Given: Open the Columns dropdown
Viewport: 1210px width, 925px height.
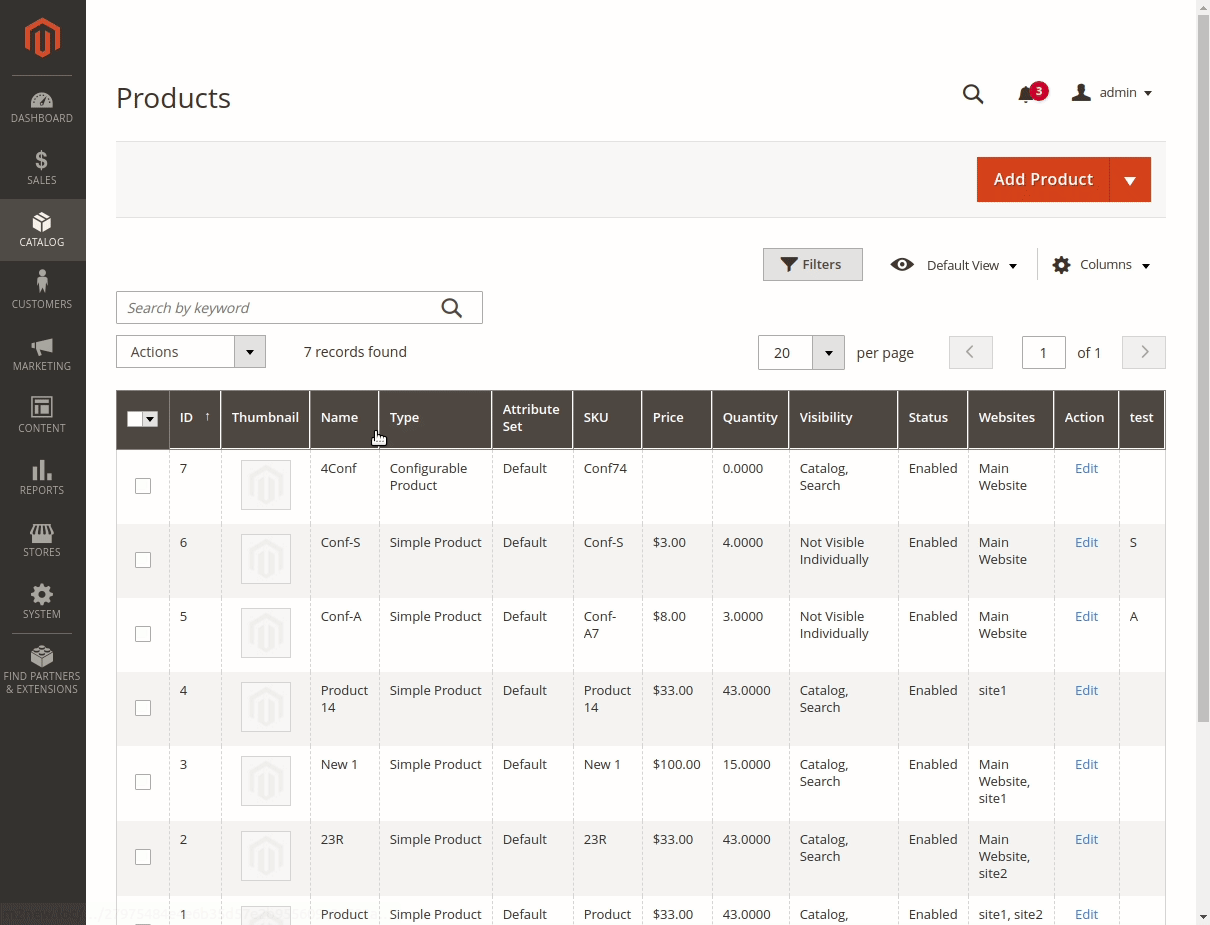Looking at the screenshot, I should pos(1101,265).
